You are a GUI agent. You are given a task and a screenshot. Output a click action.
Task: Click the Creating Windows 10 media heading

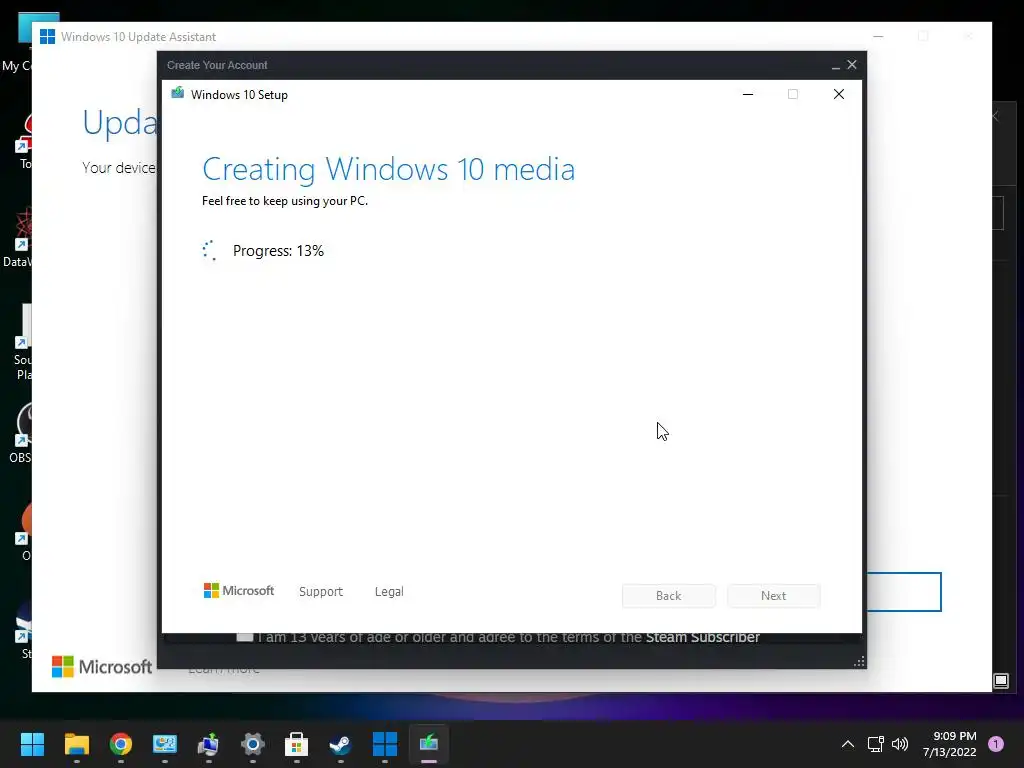pyautogui.click(x=389, y=169)
